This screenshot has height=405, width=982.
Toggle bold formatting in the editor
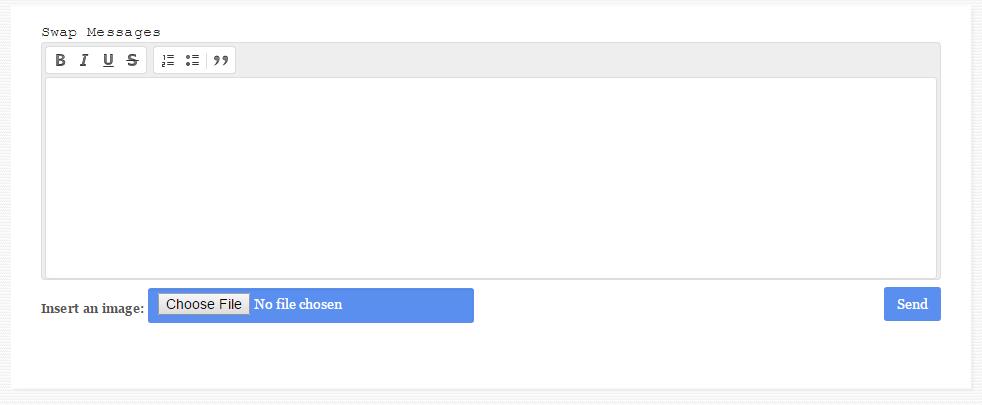(x=60, y=60)
